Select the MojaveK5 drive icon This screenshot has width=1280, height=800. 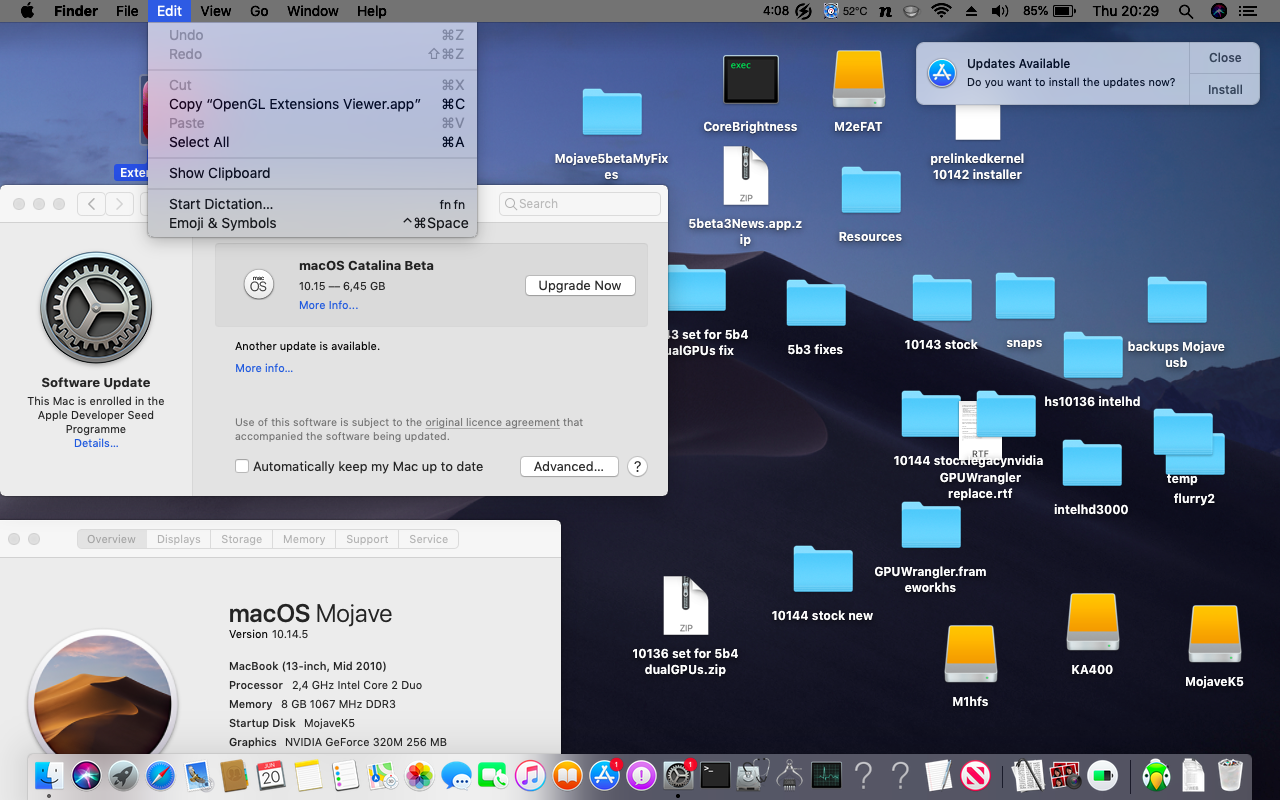coord(1215,634)
